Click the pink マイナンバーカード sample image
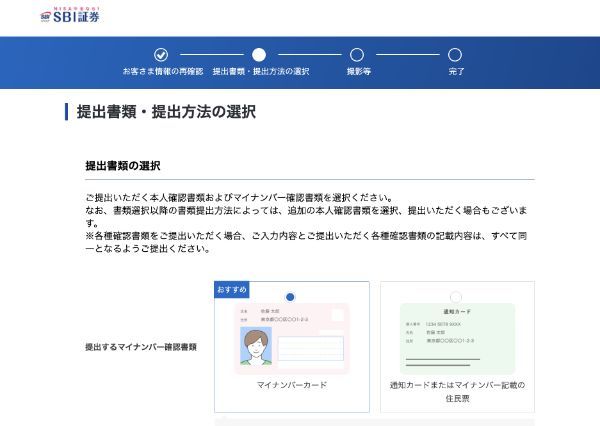600x426 pixels. 292,338
